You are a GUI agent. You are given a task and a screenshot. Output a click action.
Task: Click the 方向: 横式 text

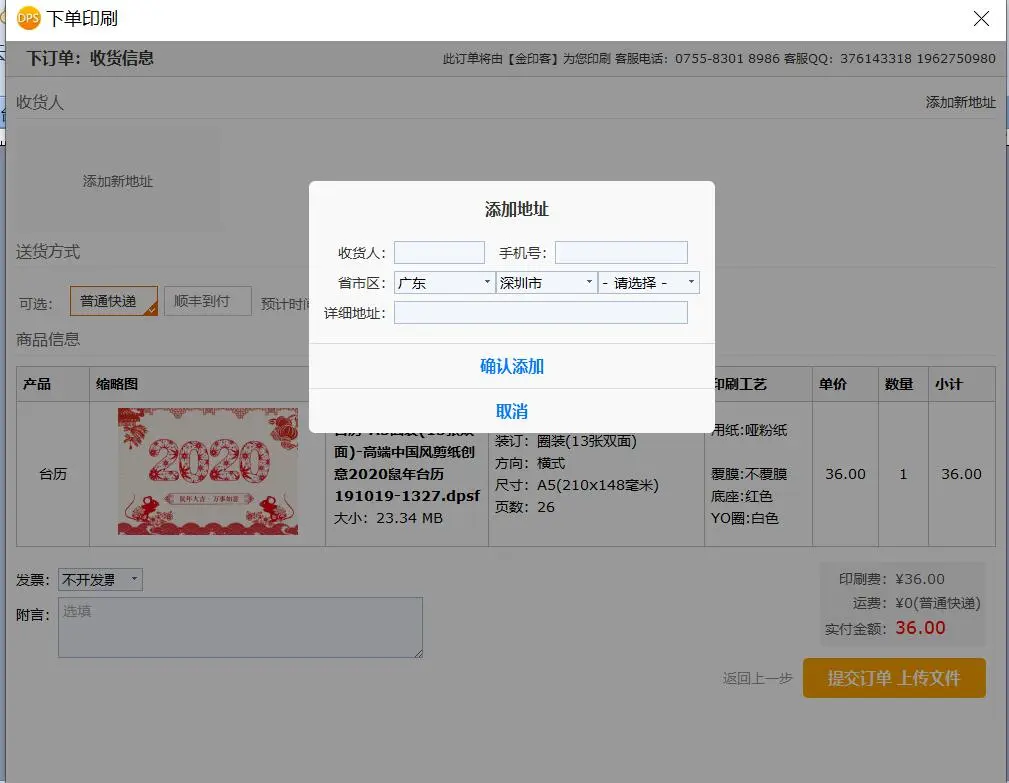530,463
